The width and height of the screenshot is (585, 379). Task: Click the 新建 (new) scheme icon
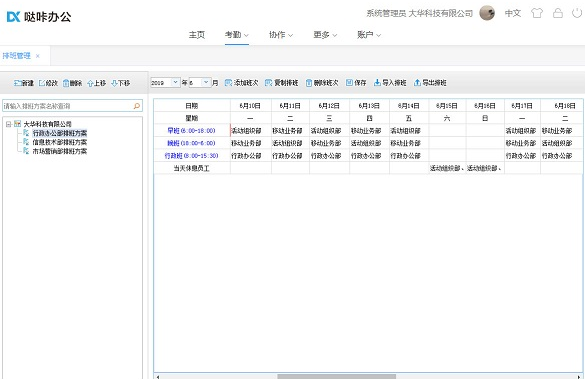point(18,83)
